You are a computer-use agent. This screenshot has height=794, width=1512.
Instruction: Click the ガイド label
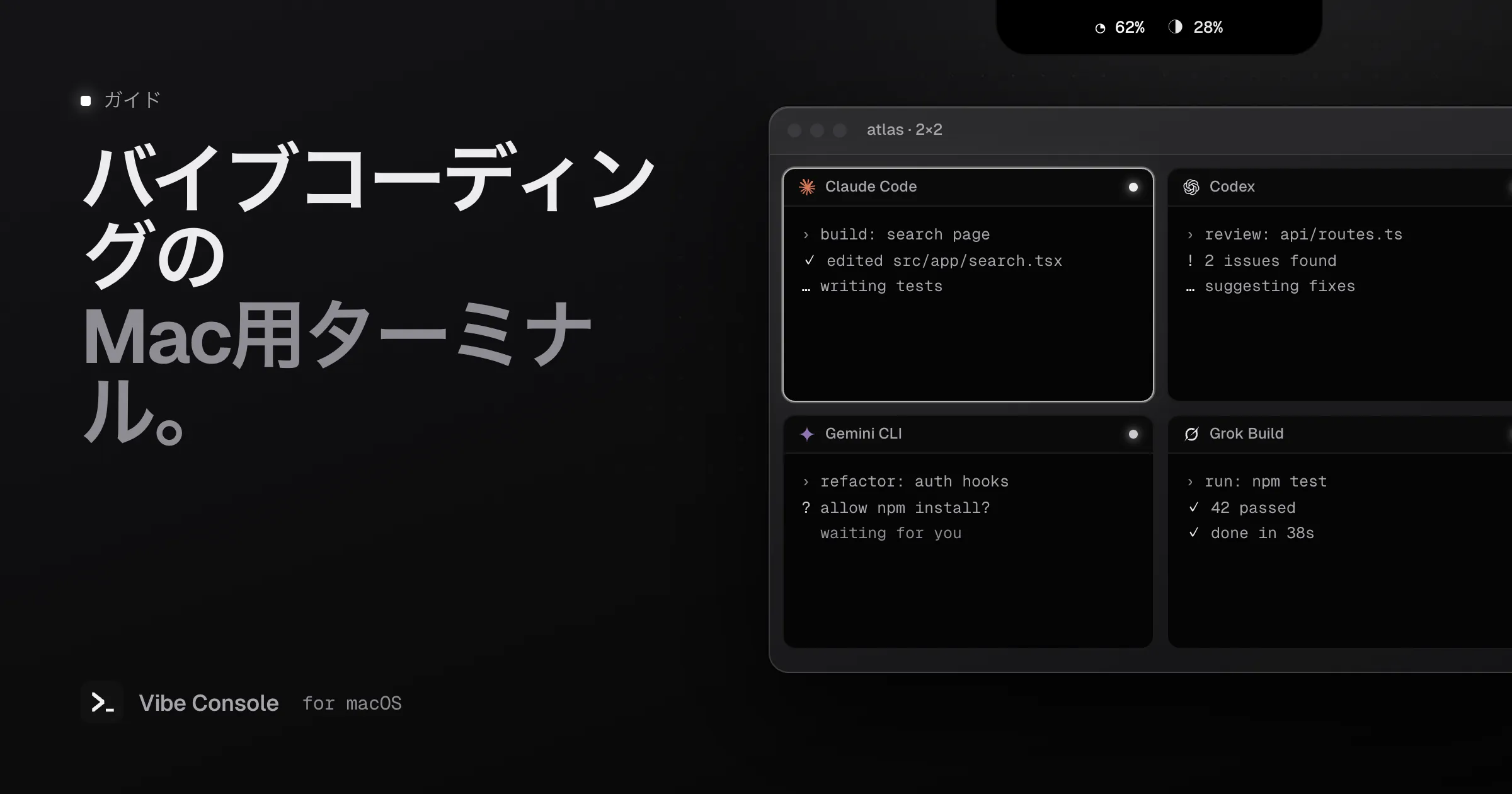point(132,100)
